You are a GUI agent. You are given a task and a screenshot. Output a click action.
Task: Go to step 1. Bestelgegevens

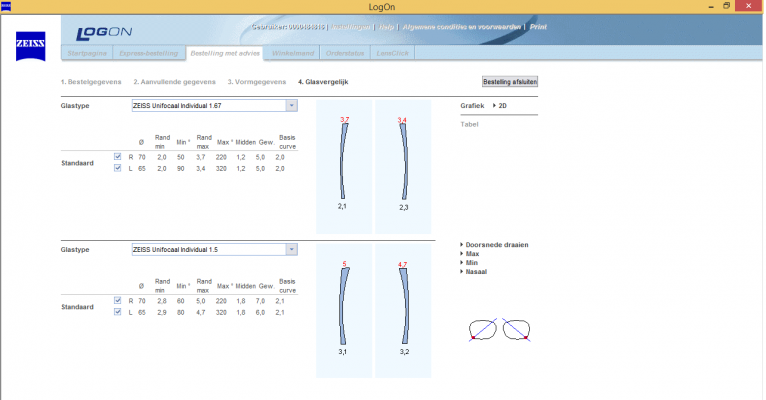click(91, 82)
